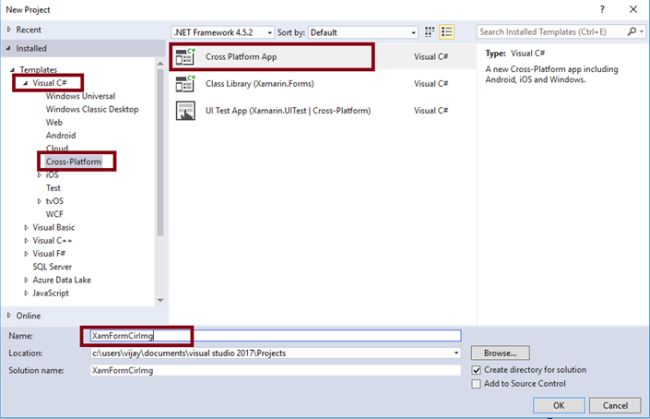Screen dimensions: 650x419
Task: Select Windows Universal template category
Action: pyautogui.click(x=80, y=96)
